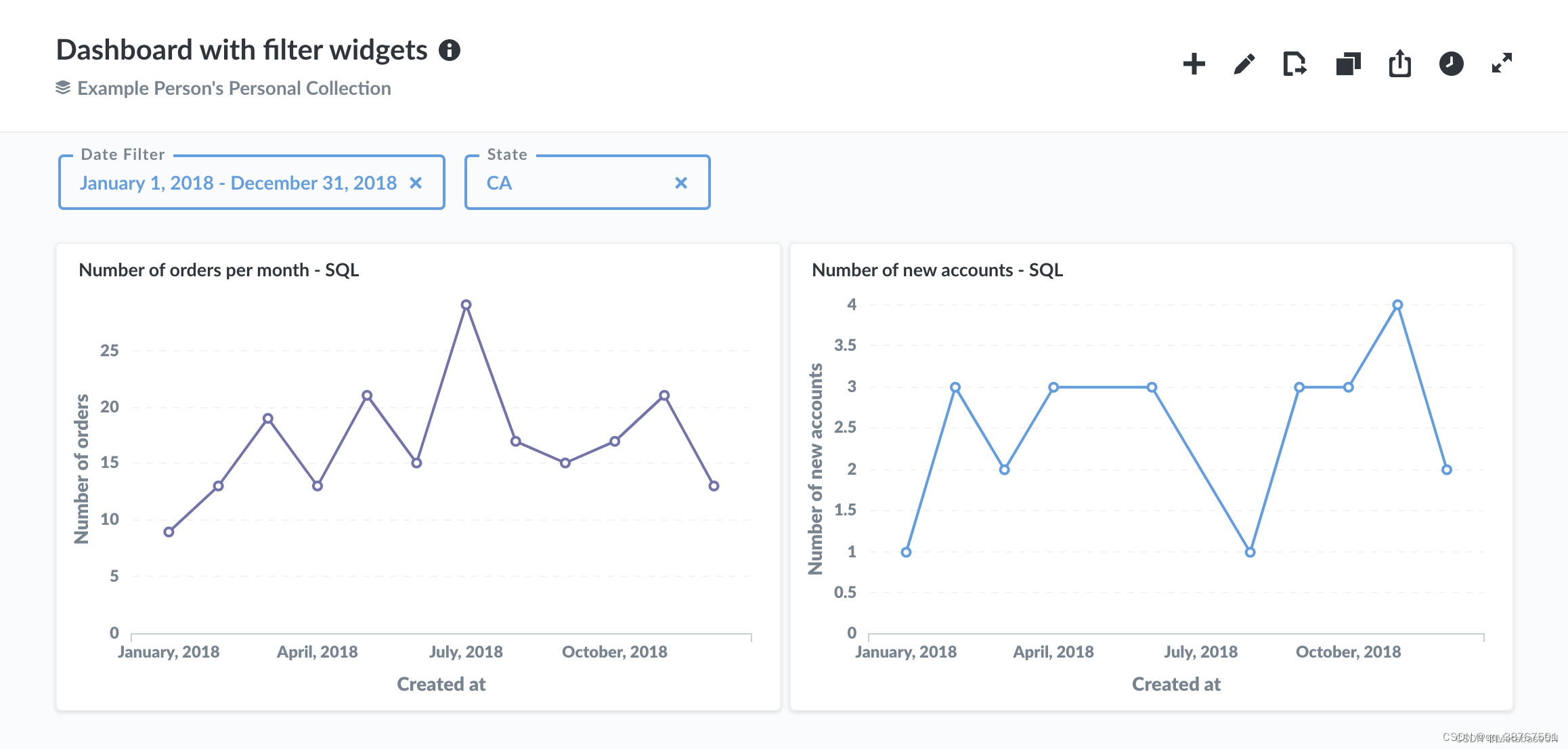1568x749 pixels.
Task: Click the July 2018 peak orders point
Action: tap(466, 305)
